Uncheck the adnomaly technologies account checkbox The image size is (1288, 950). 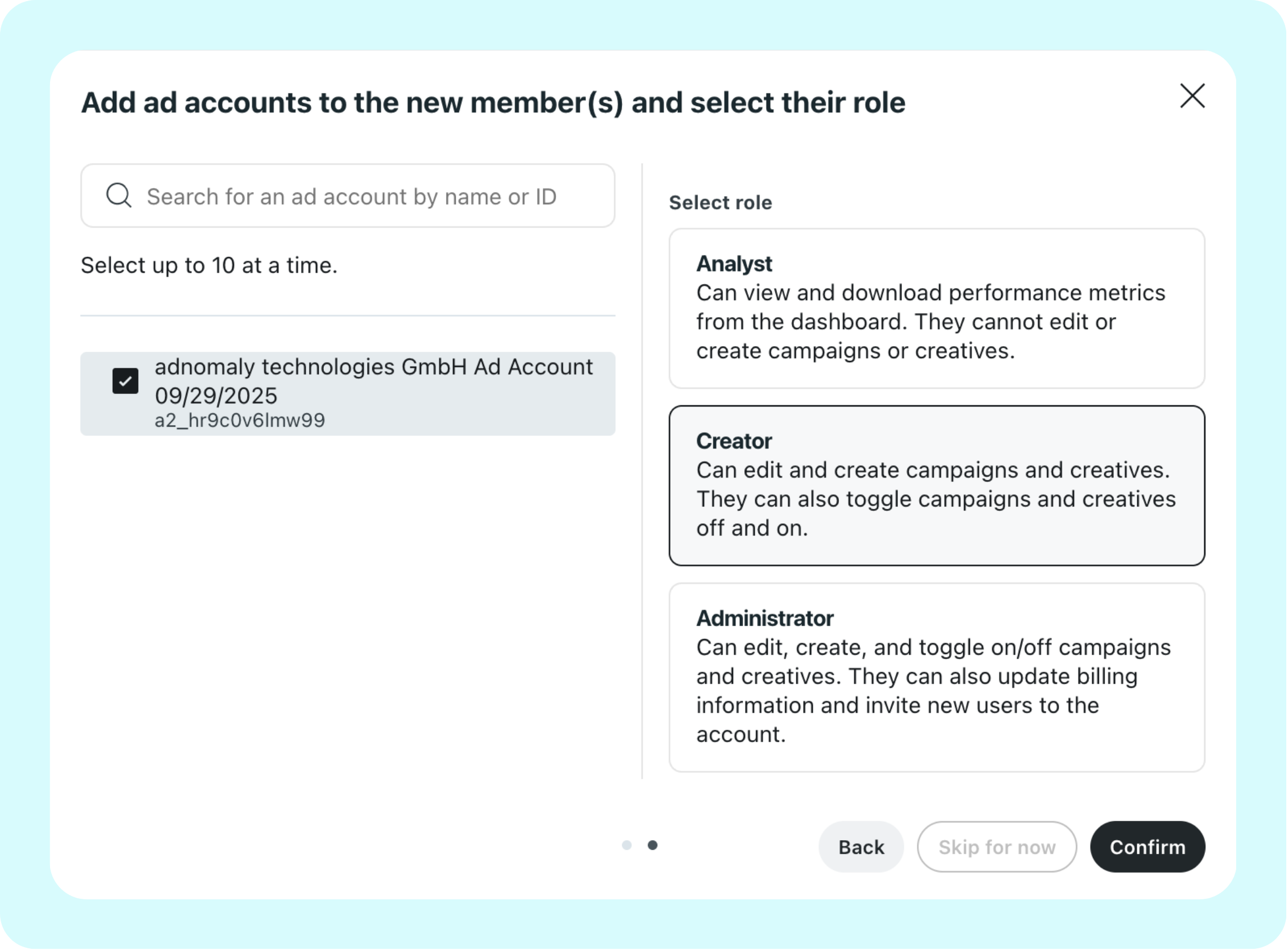point(125,381)
